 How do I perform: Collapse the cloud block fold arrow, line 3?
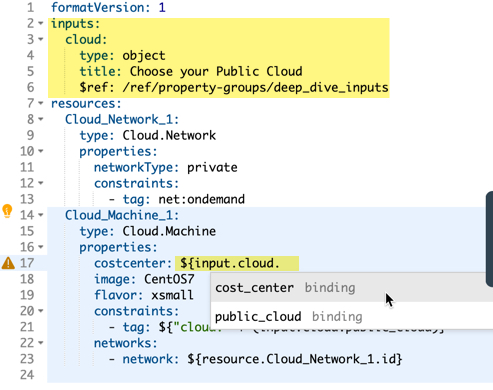(41, 39)
